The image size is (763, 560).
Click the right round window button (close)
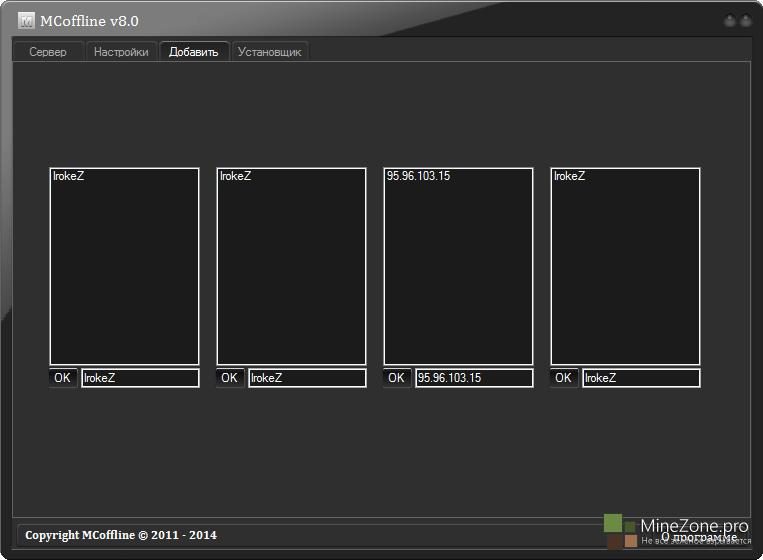tap(746, 21)
